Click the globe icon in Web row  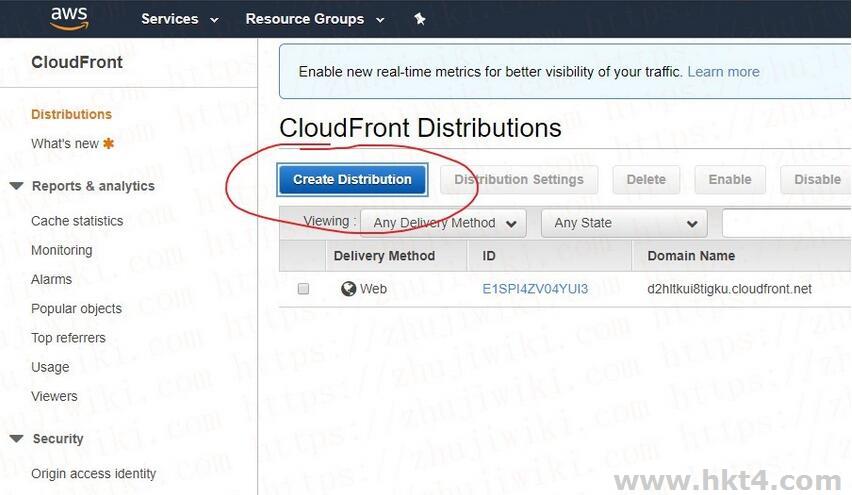(x=348, y=289)
